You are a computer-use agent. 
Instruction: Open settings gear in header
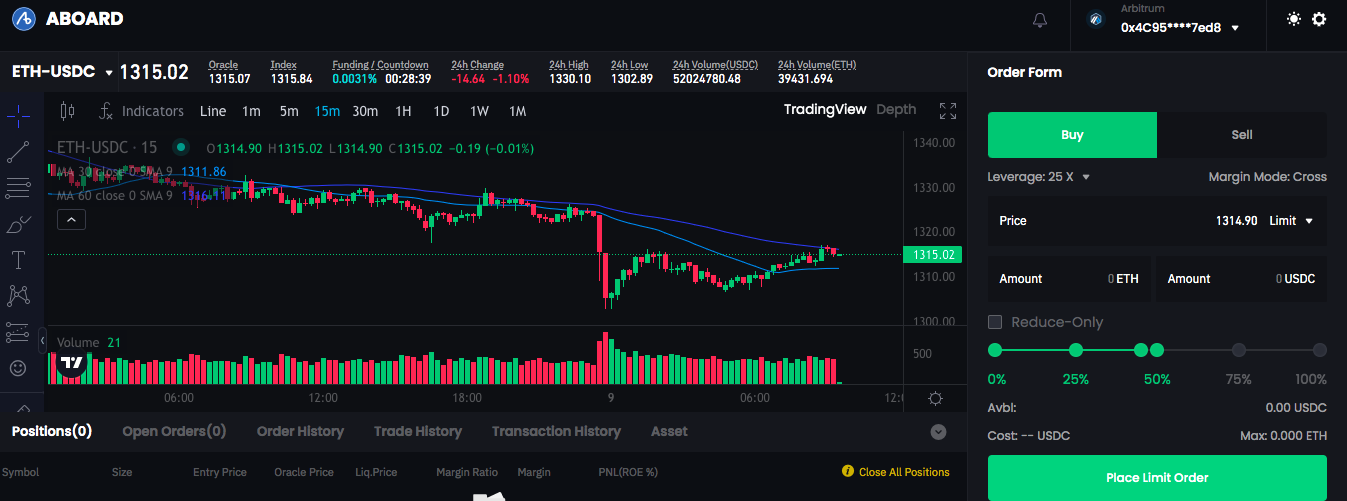pyautogui.click(x=1319, y=19)
